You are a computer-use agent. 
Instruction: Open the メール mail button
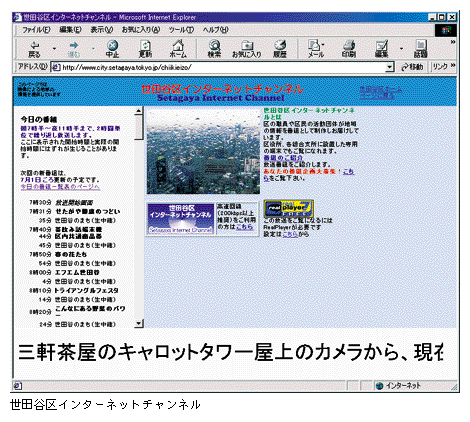[x=315, y=49]
